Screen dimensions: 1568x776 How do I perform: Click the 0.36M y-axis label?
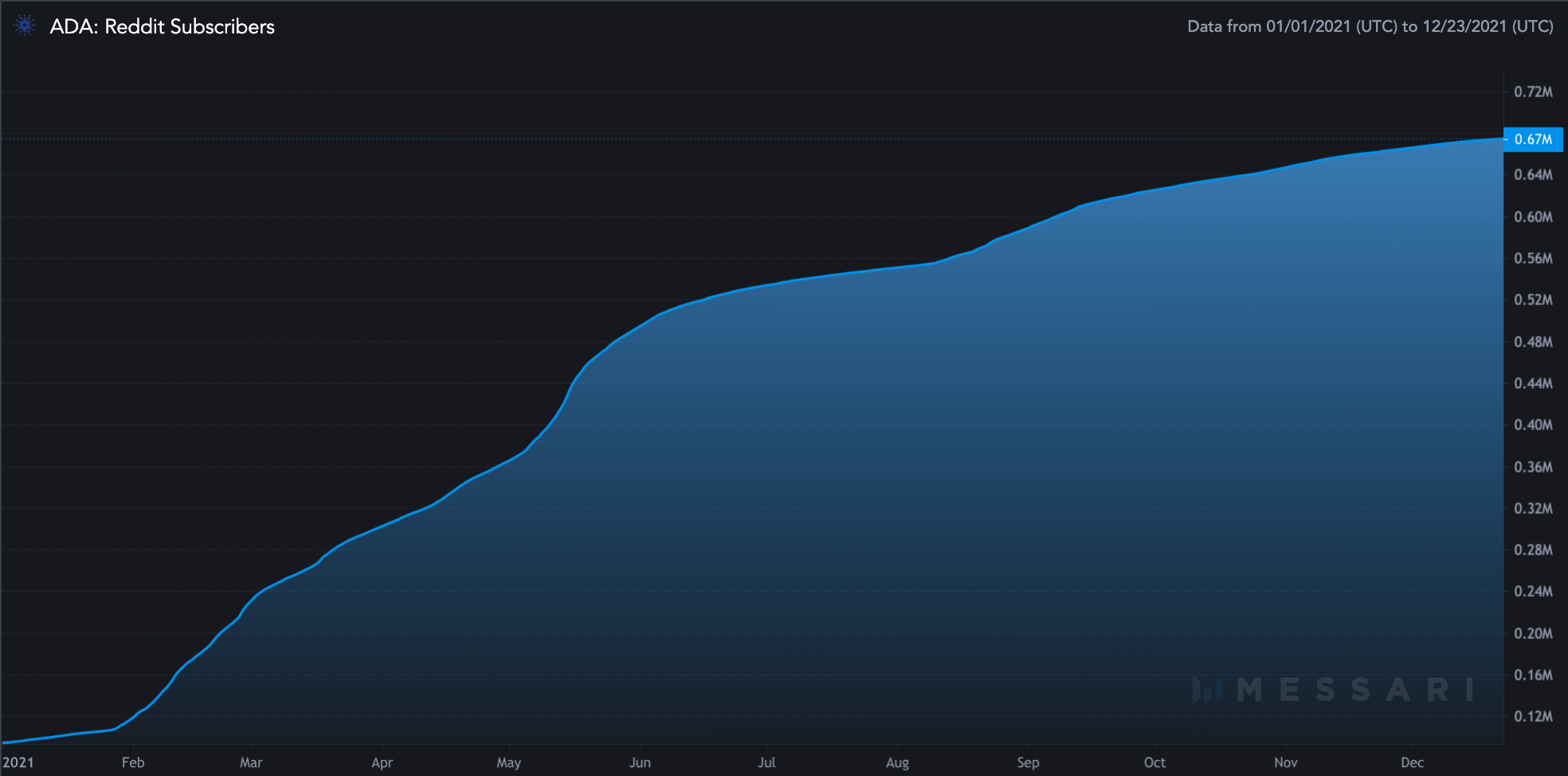click(x=1533, y=467)
